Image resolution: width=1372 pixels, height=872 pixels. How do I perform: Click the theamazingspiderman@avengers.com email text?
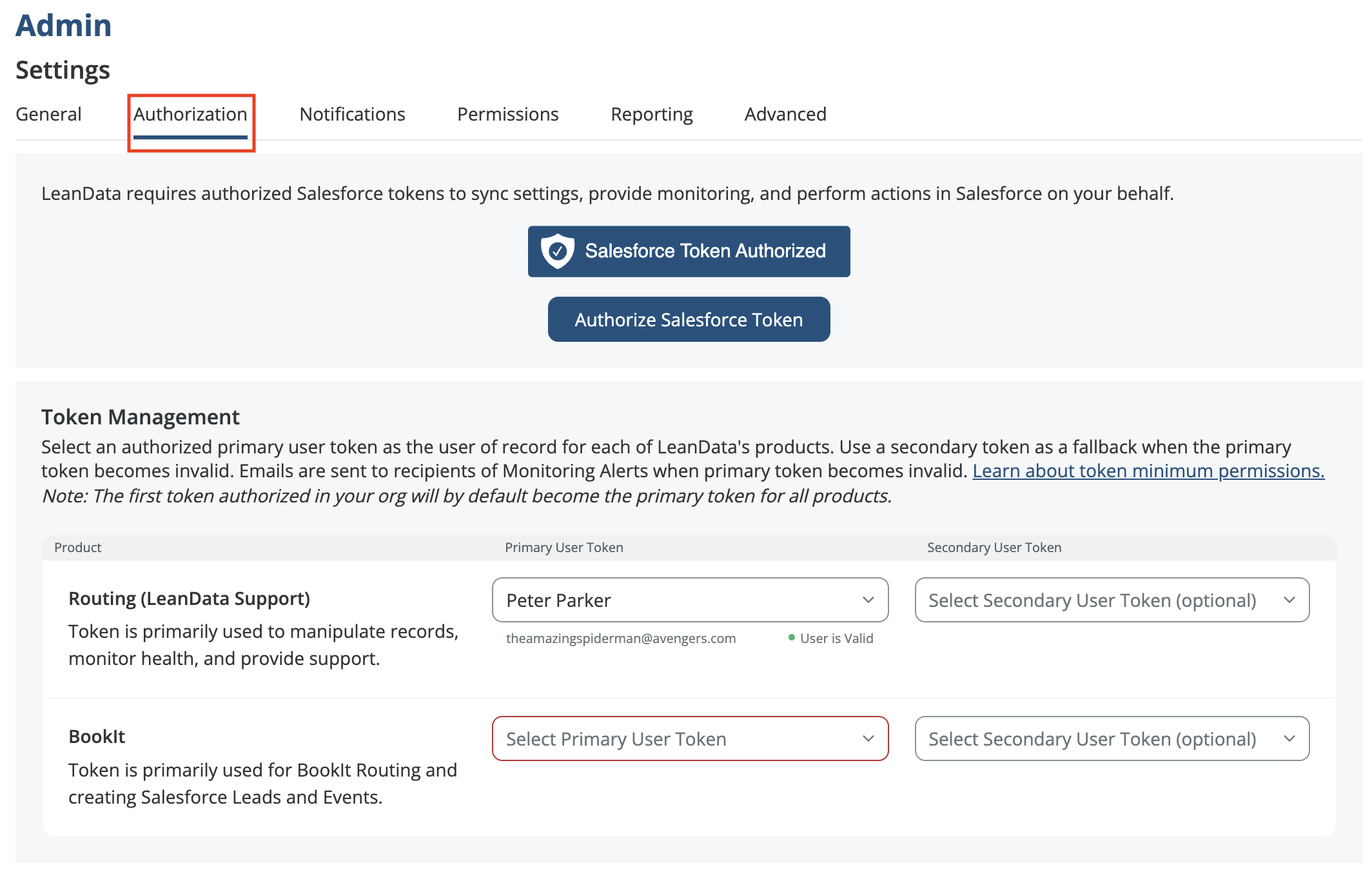coord(620,638)
